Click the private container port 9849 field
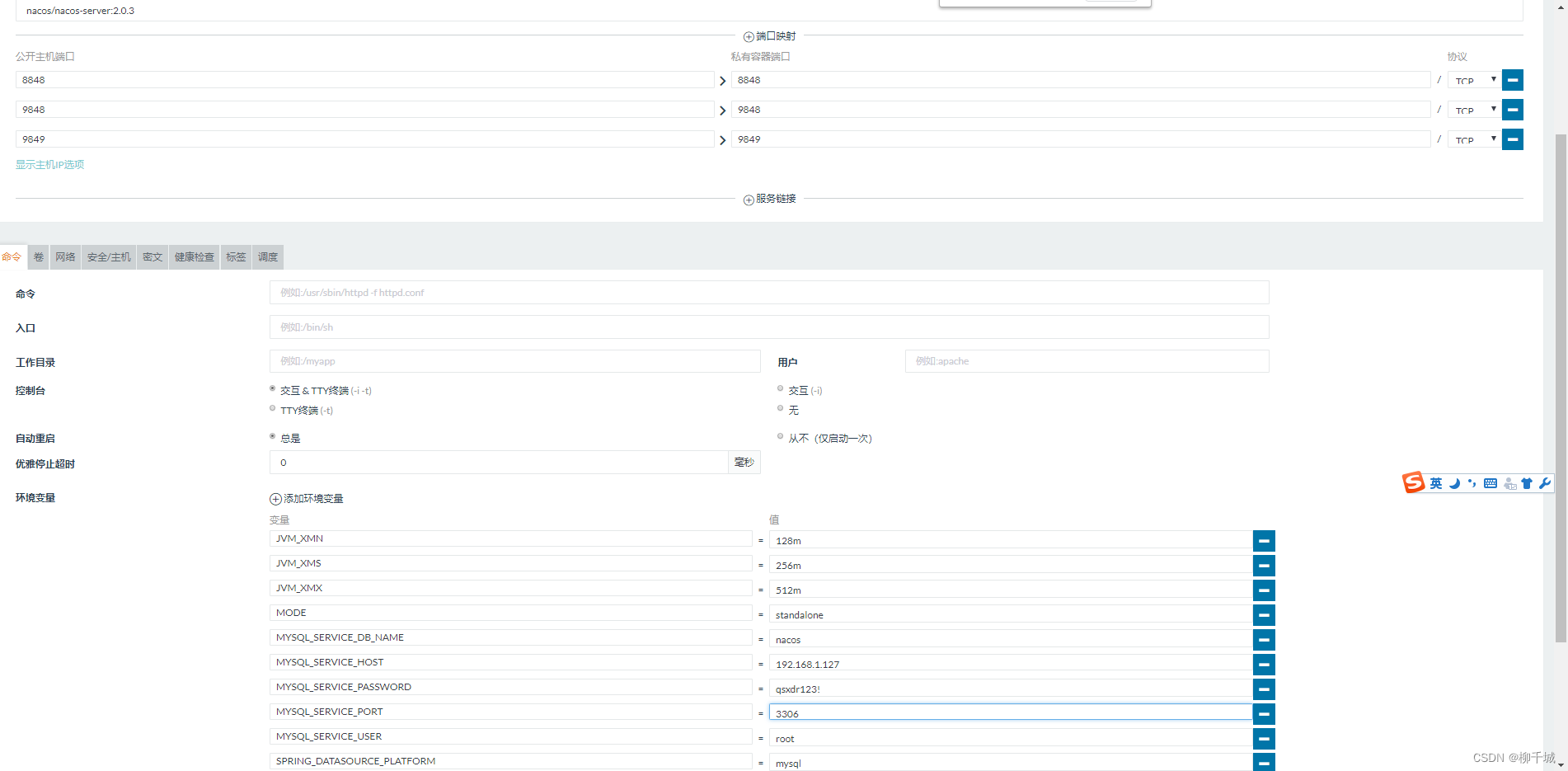Screen dimensions: 1568x771 tap(1081, 139)
